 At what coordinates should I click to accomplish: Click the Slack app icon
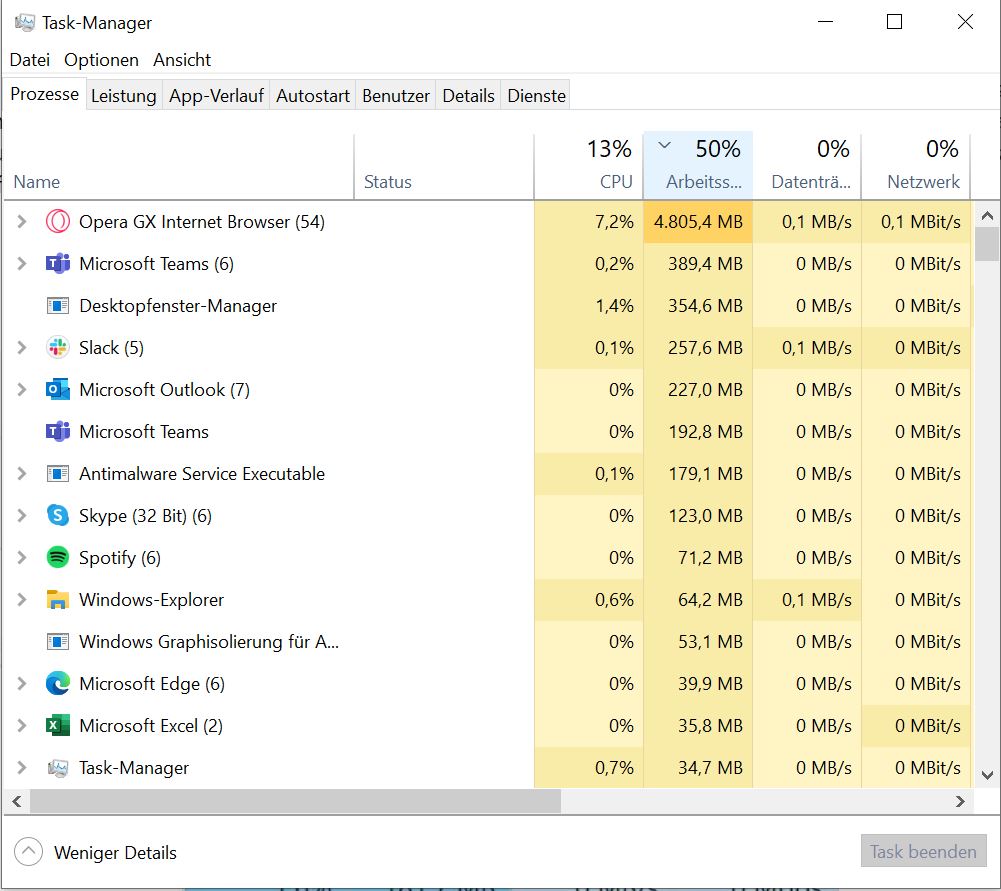57,348
